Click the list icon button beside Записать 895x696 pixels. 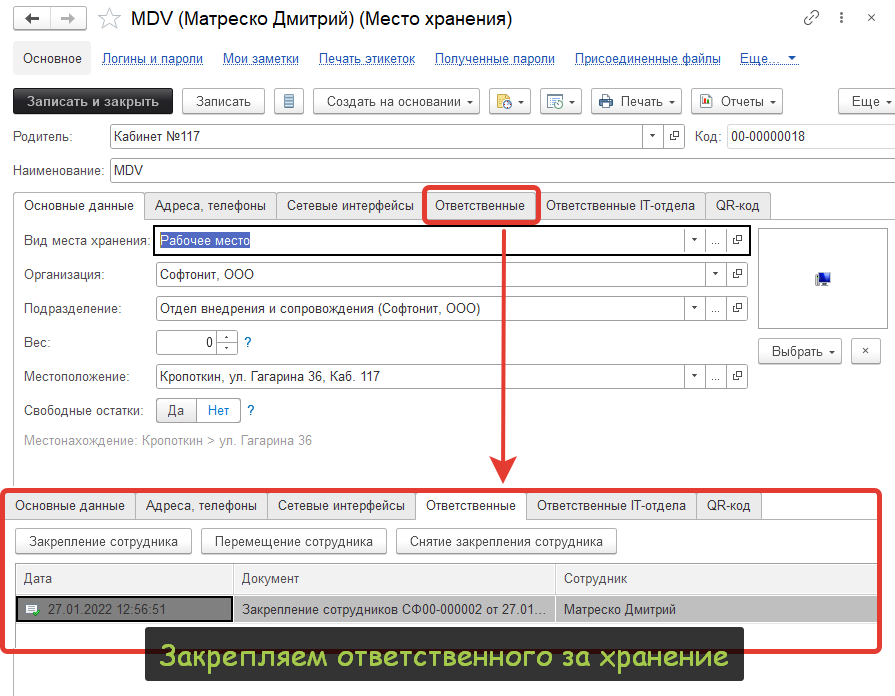point(289,101)
